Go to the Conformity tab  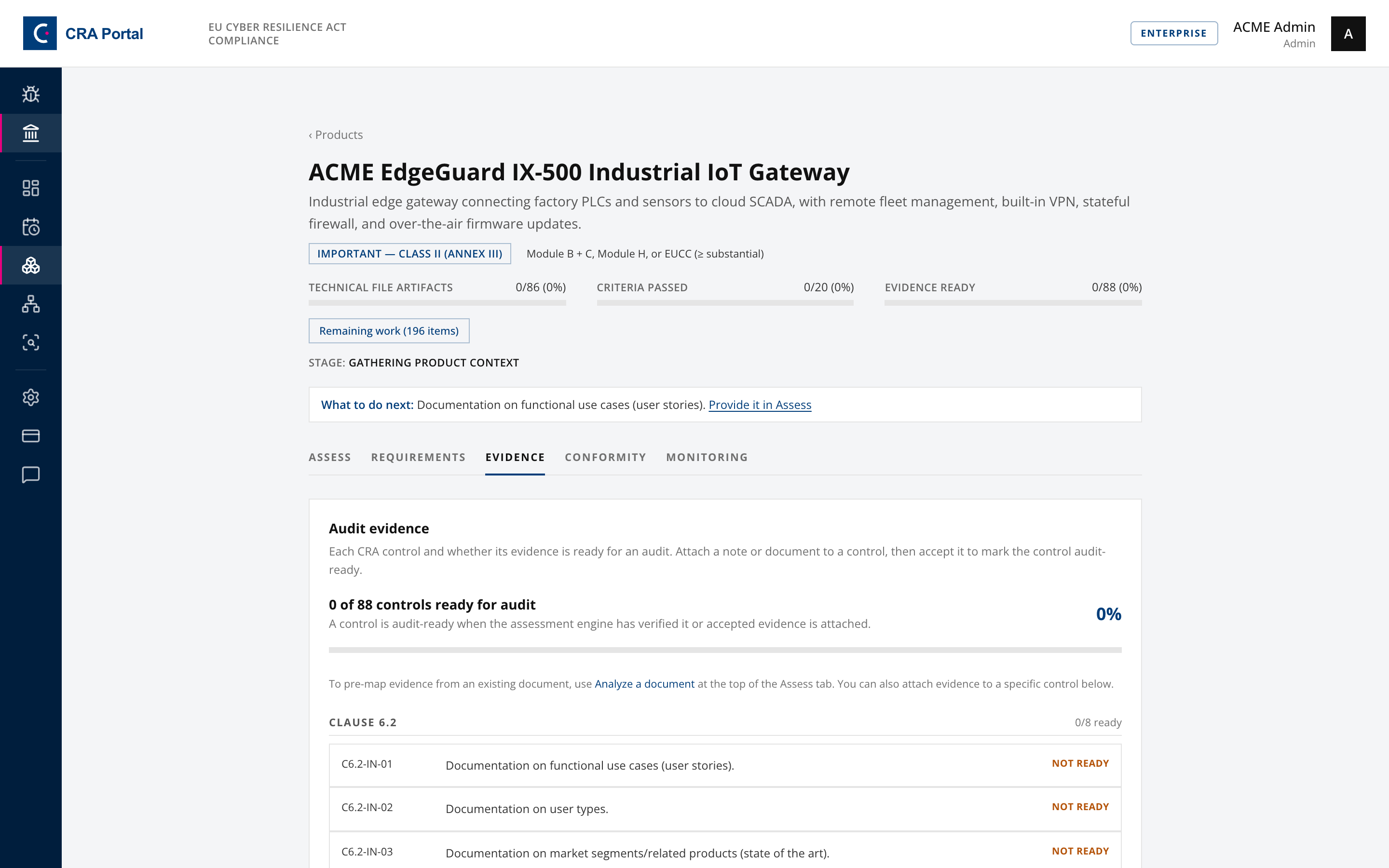pos(606,457)
